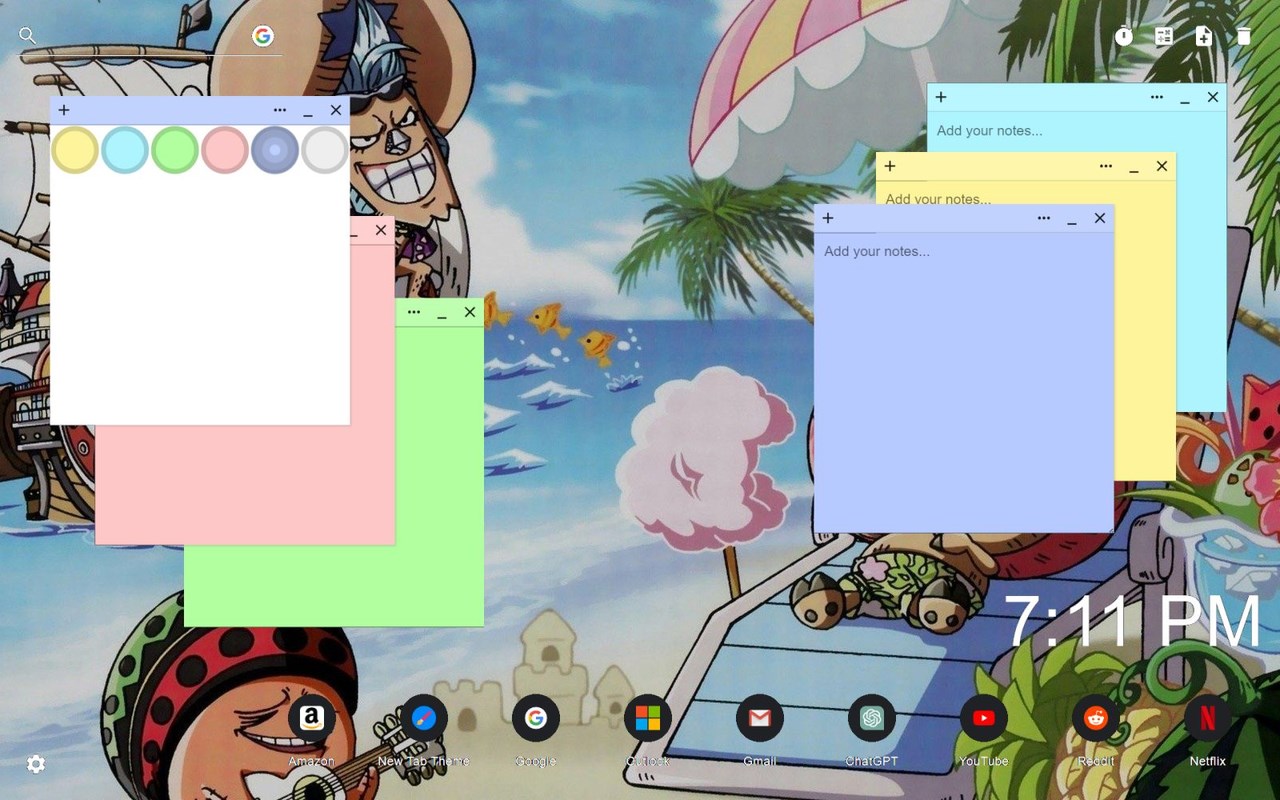Open the settings gear
The height and width of the screenshot is (800, 1280).
pos(36,764)
